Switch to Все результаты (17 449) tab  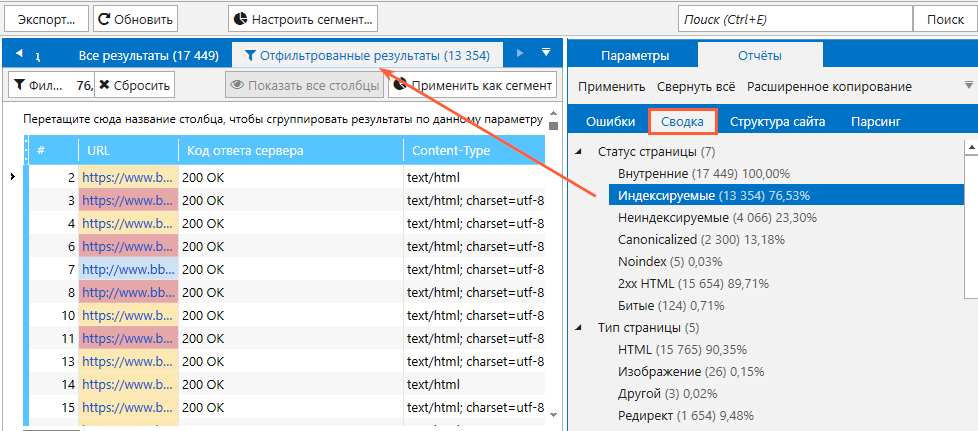(148, 56)
